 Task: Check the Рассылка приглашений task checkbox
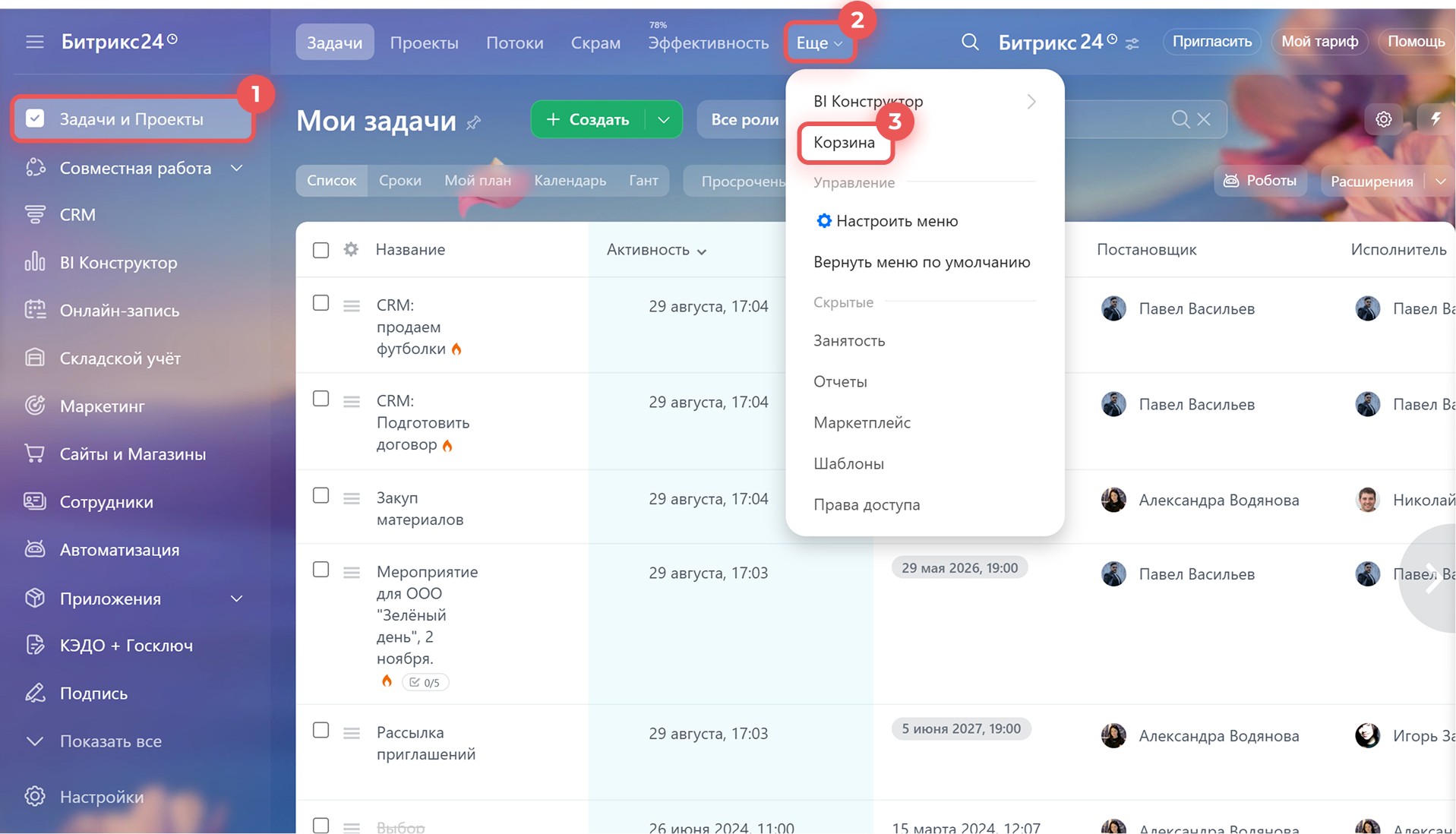pos(321,730)
